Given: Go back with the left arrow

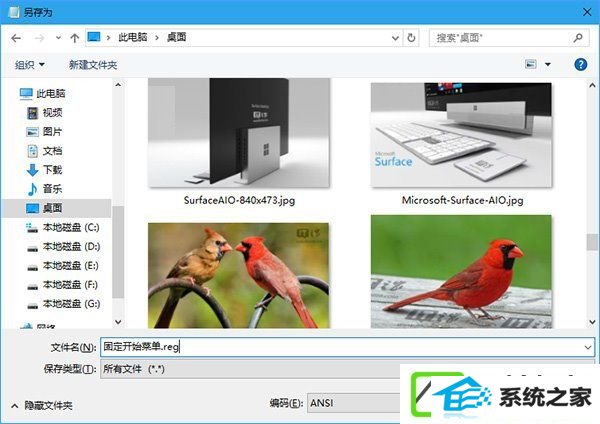Looking at the screenshot, I should tap(16, 38).
